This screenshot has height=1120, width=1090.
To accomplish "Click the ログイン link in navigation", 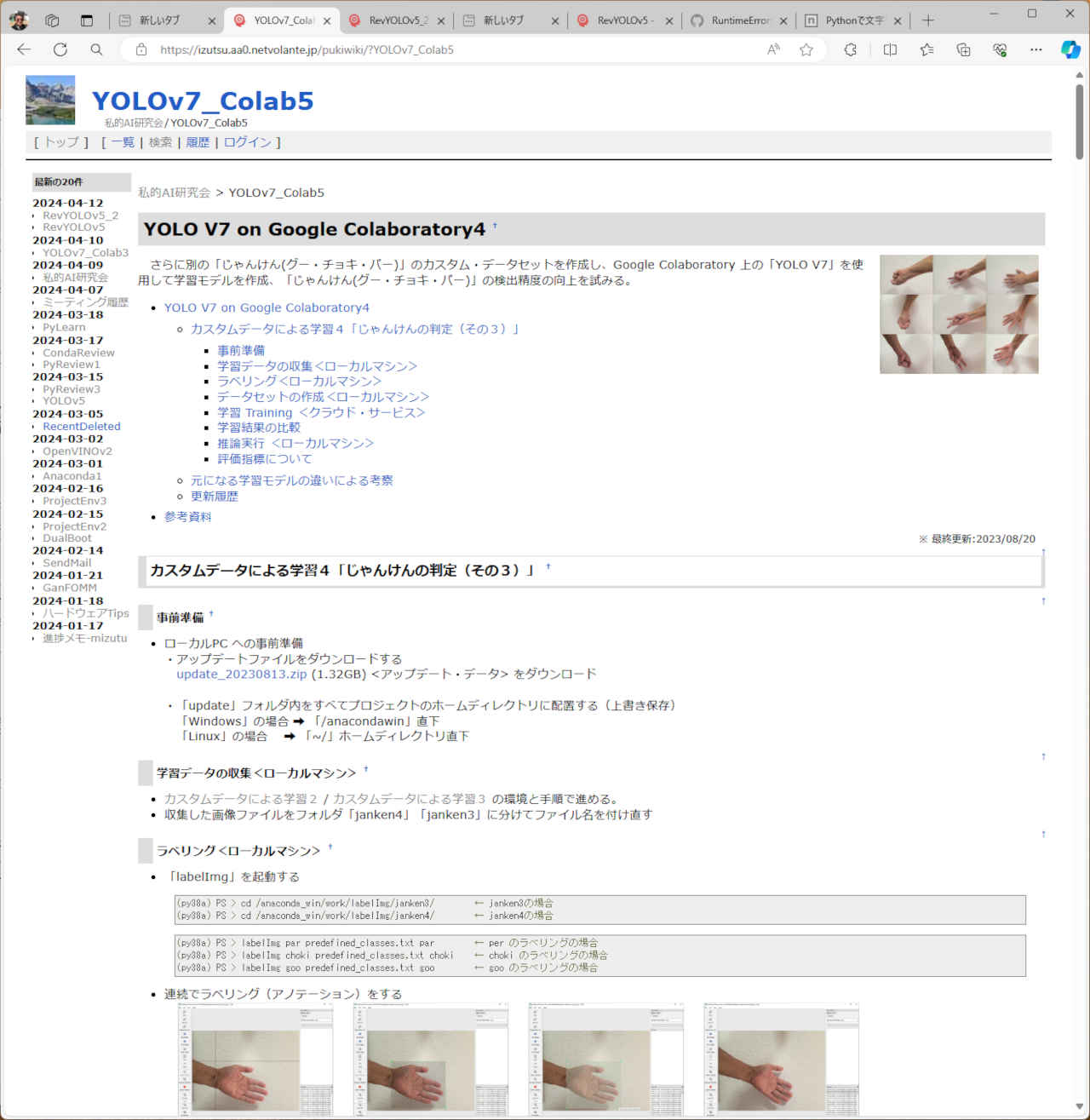I will pos(247,142).
